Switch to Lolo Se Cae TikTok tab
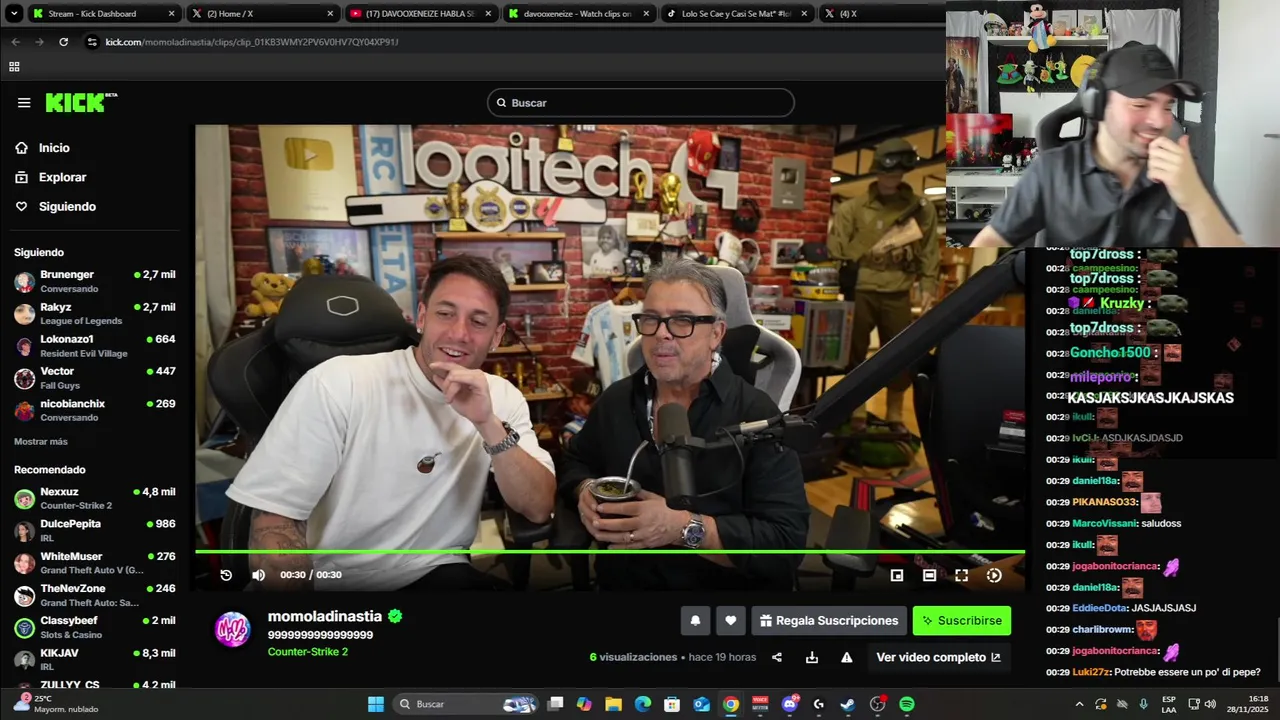 point(738,14)
